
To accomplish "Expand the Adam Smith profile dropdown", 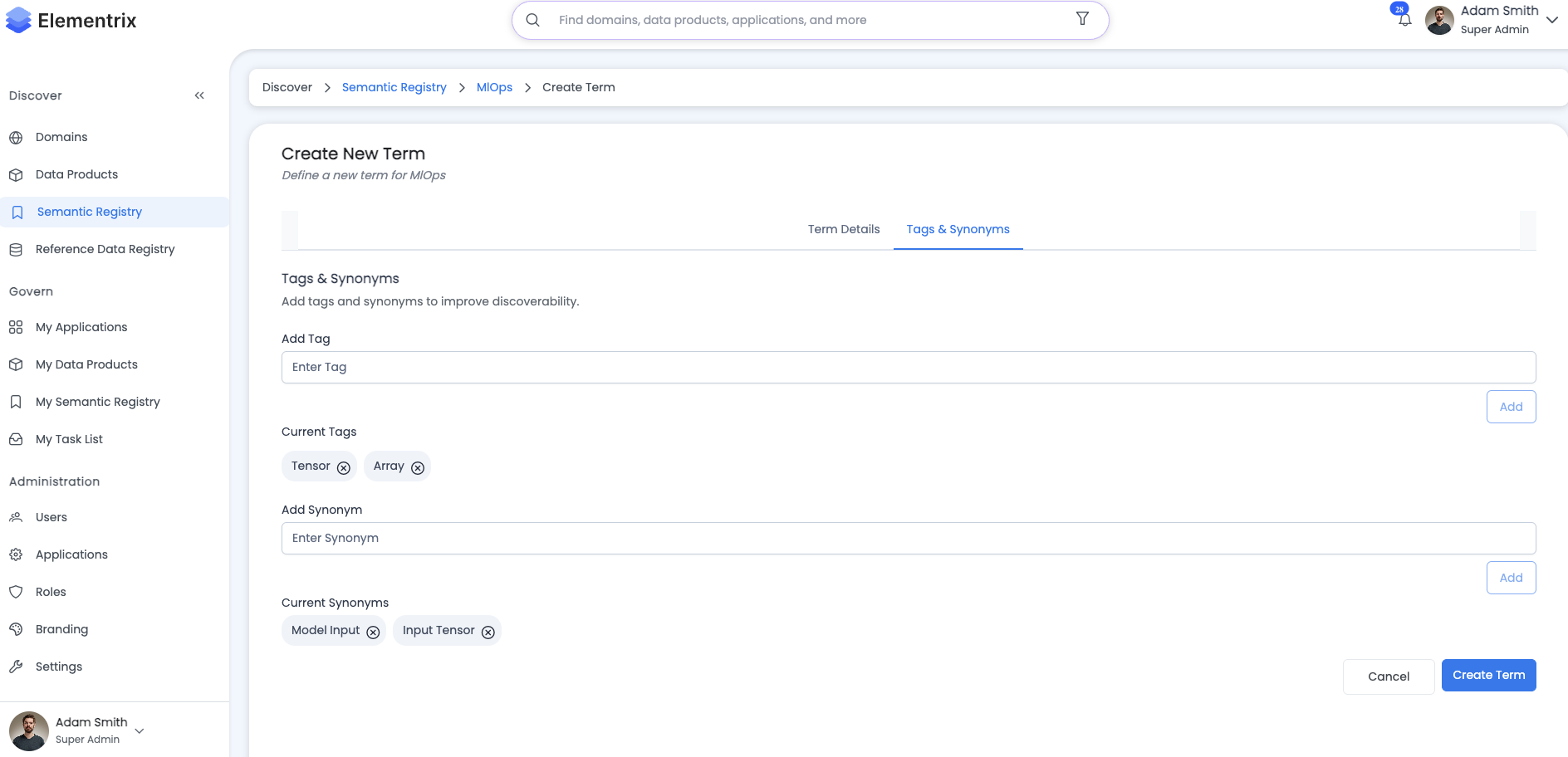I will coord(1552,20).
